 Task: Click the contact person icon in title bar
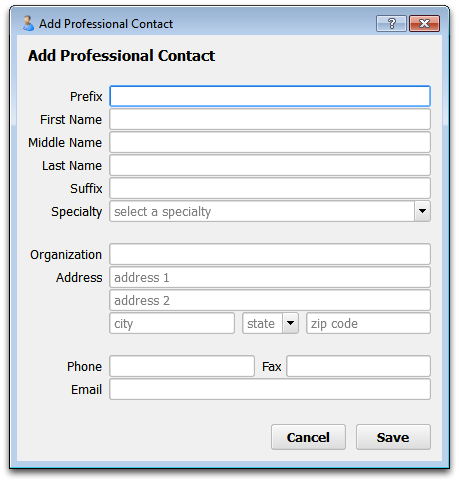(28, 24)
